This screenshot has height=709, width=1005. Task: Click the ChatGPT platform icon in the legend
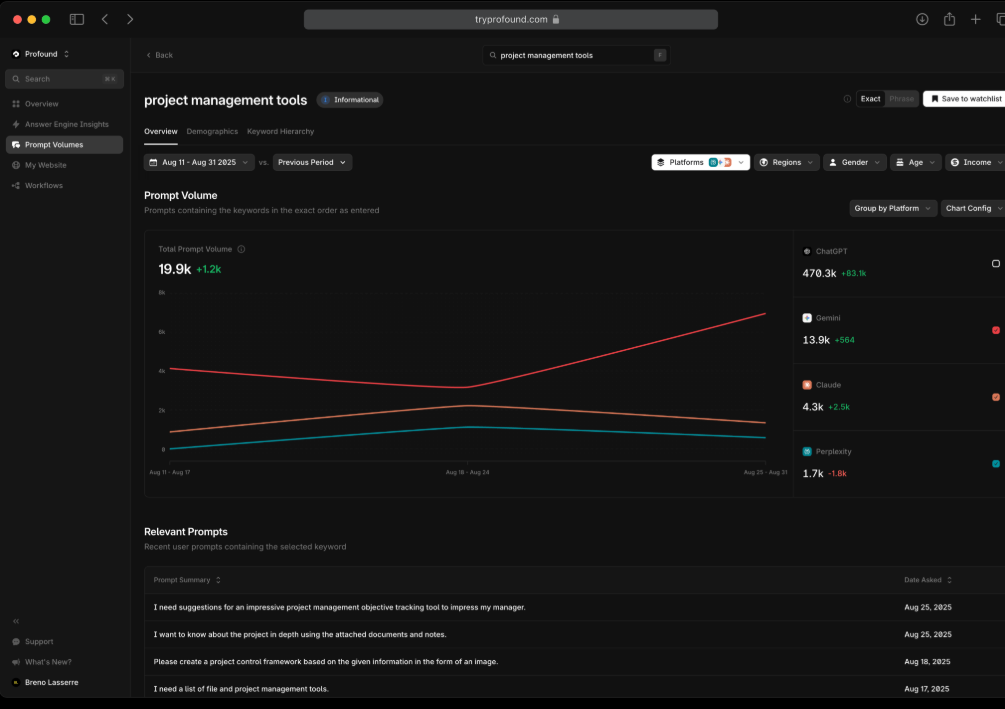808,251
